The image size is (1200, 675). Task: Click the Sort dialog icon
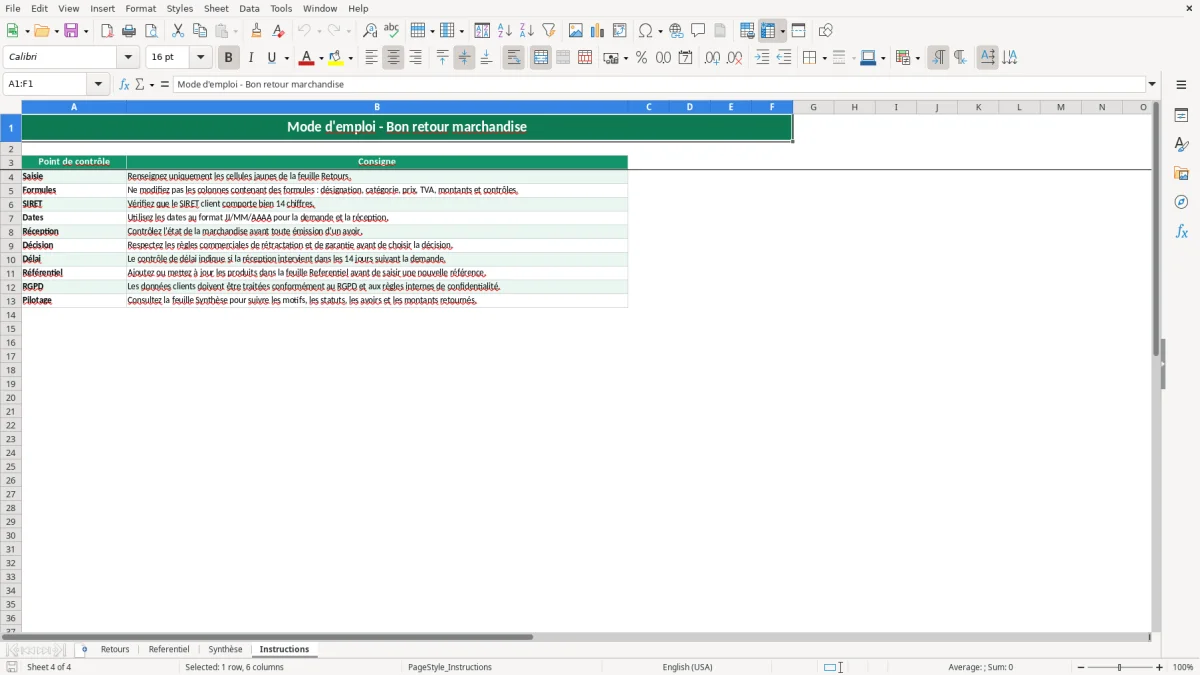tap(482, 31)
